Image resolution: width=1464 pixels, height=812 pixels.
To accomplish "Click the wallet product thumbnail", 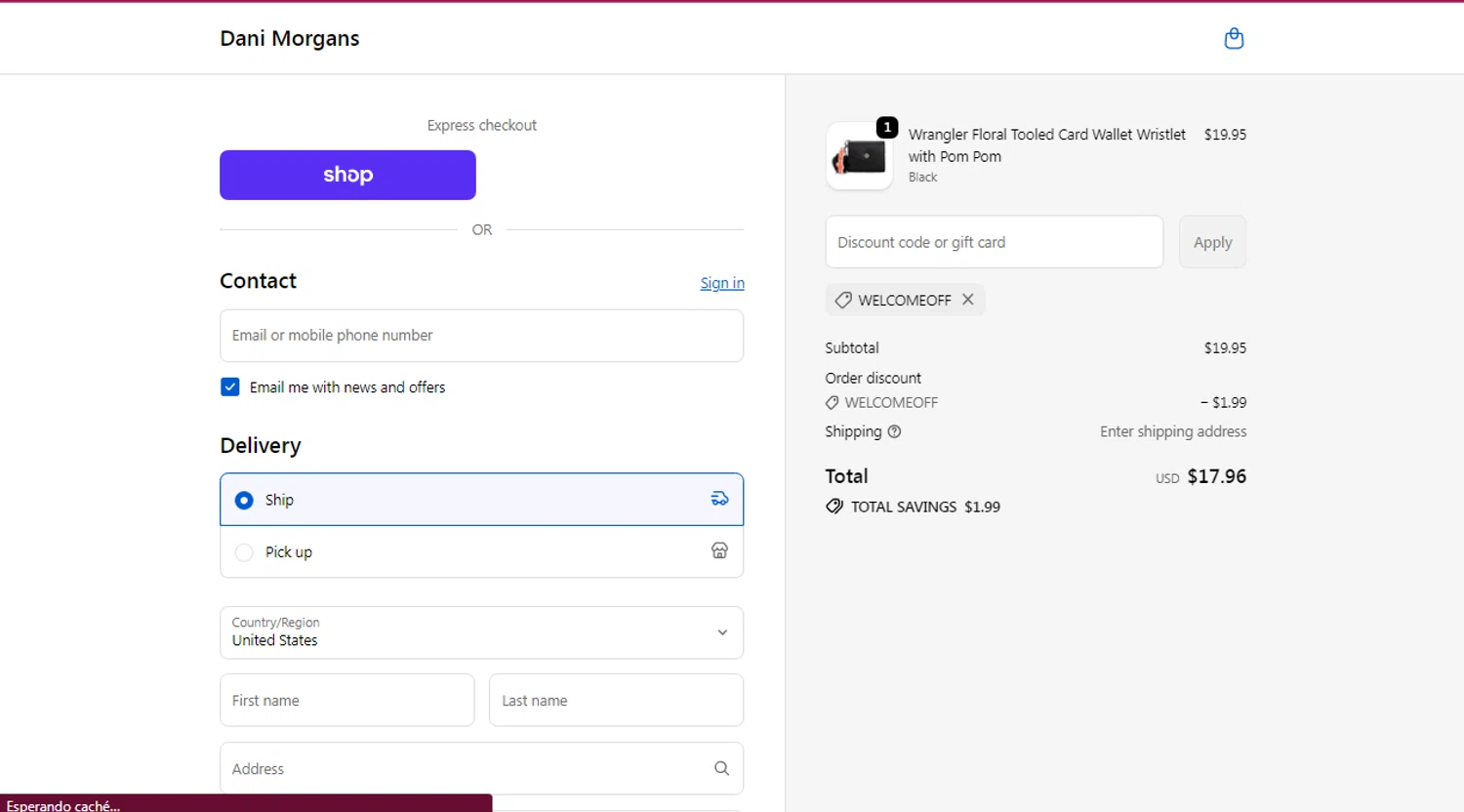I will [x=859, y=156].
